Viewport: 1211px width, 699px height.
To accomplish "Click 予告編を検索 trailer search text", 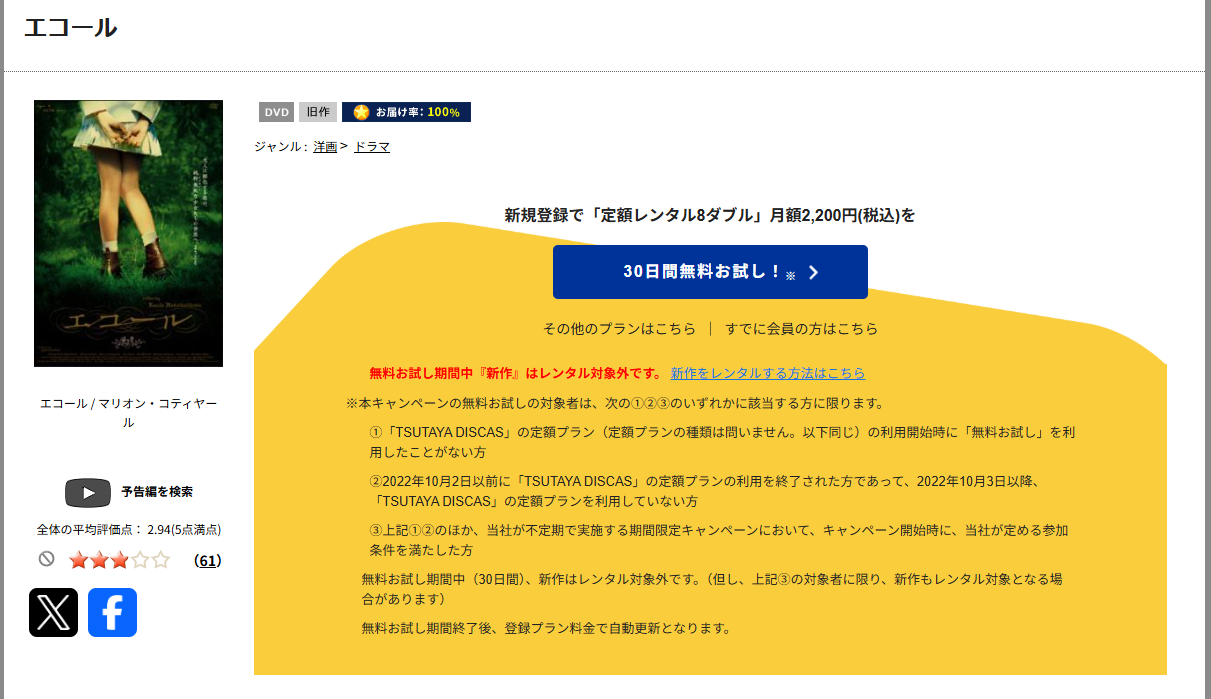I will (x=157, y=492).
